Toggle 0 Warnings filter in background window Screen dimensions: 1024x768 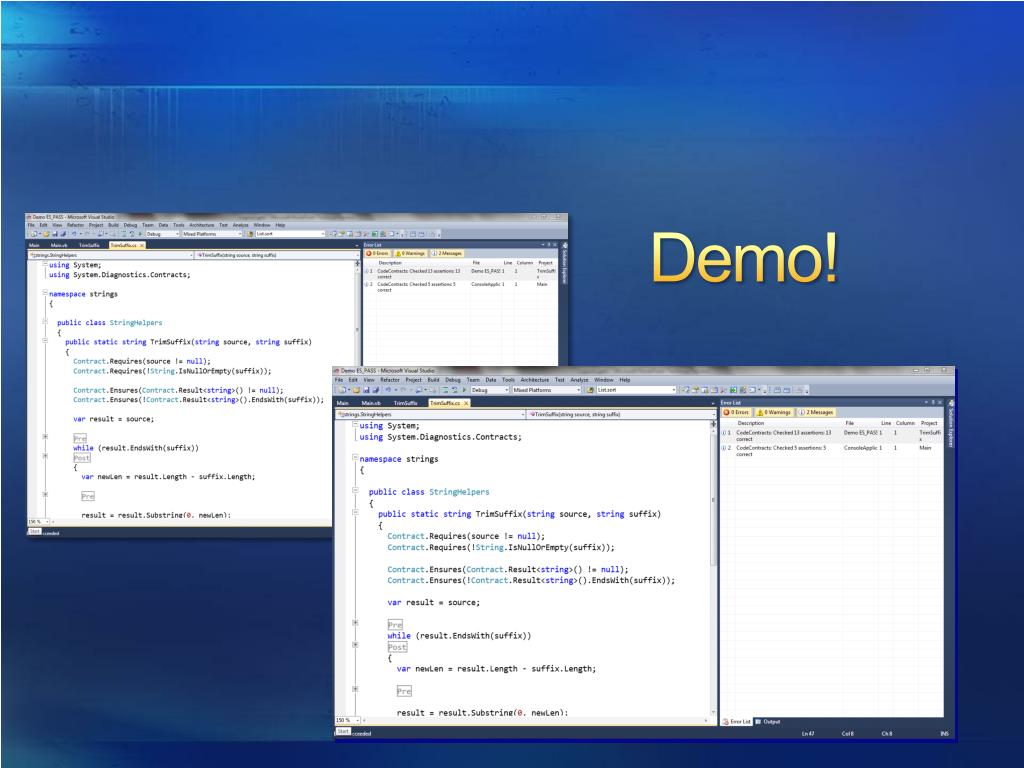[x=410, y=253]
